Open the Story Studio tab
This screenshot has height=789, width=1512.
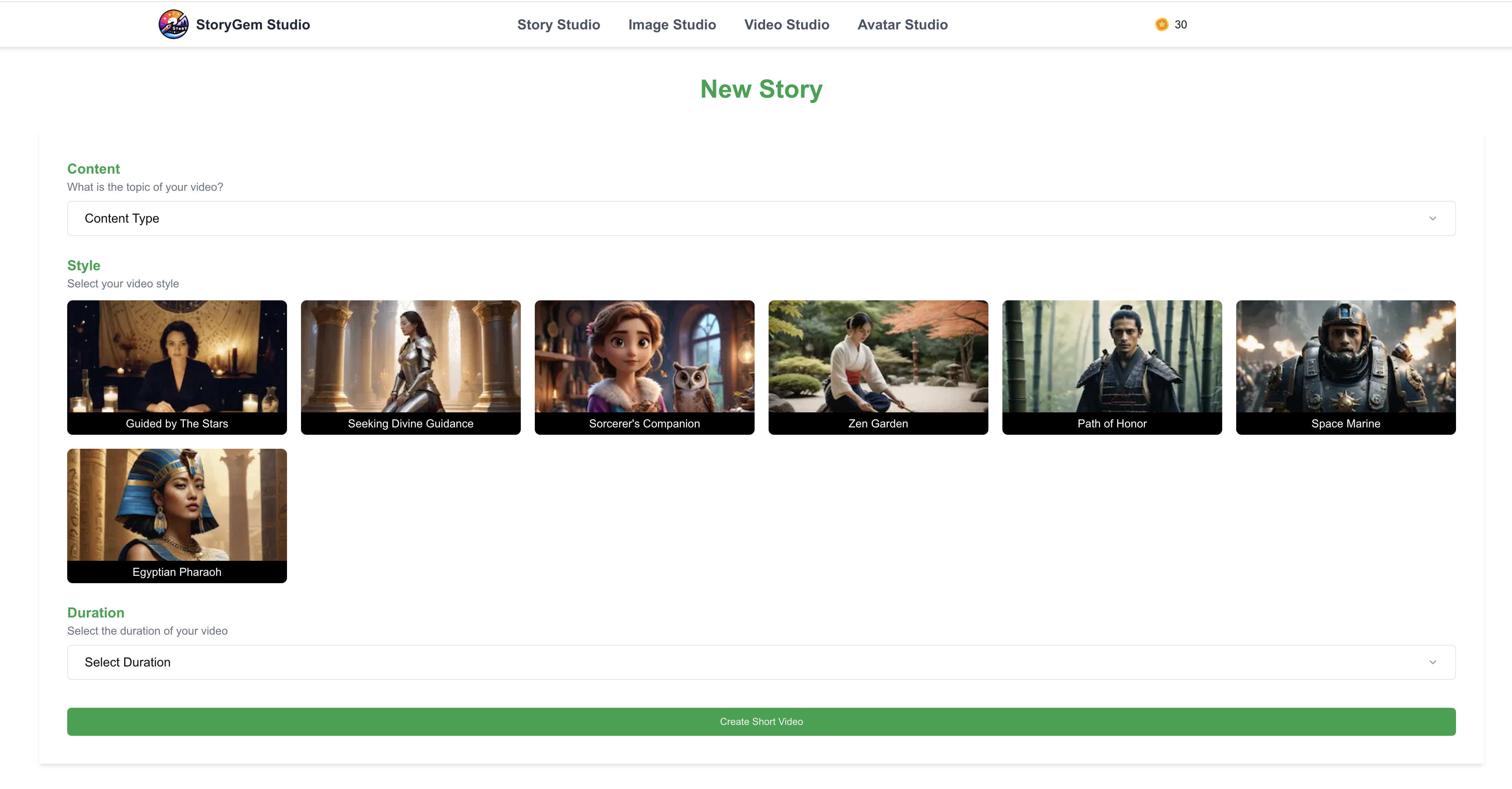point(558,25)
